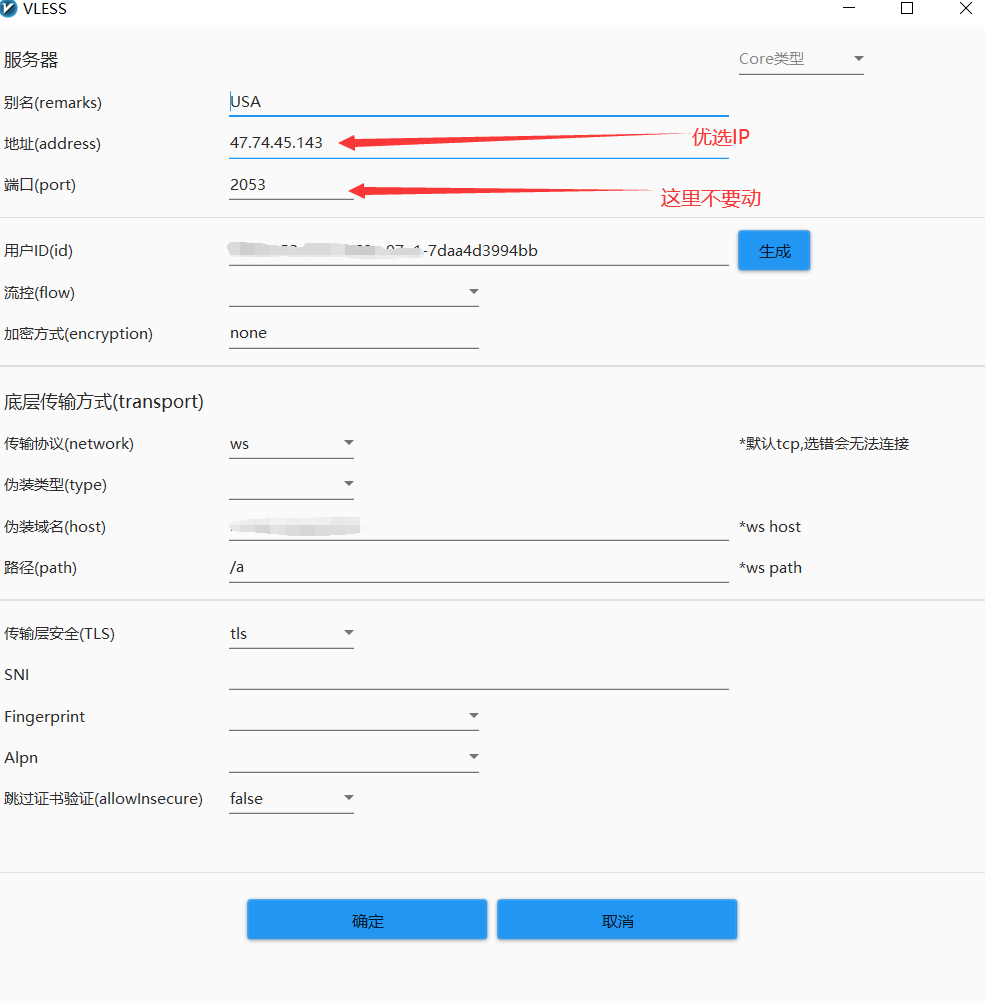
Task: Click the 确定 confirm button
Action: tap(367, 920)
